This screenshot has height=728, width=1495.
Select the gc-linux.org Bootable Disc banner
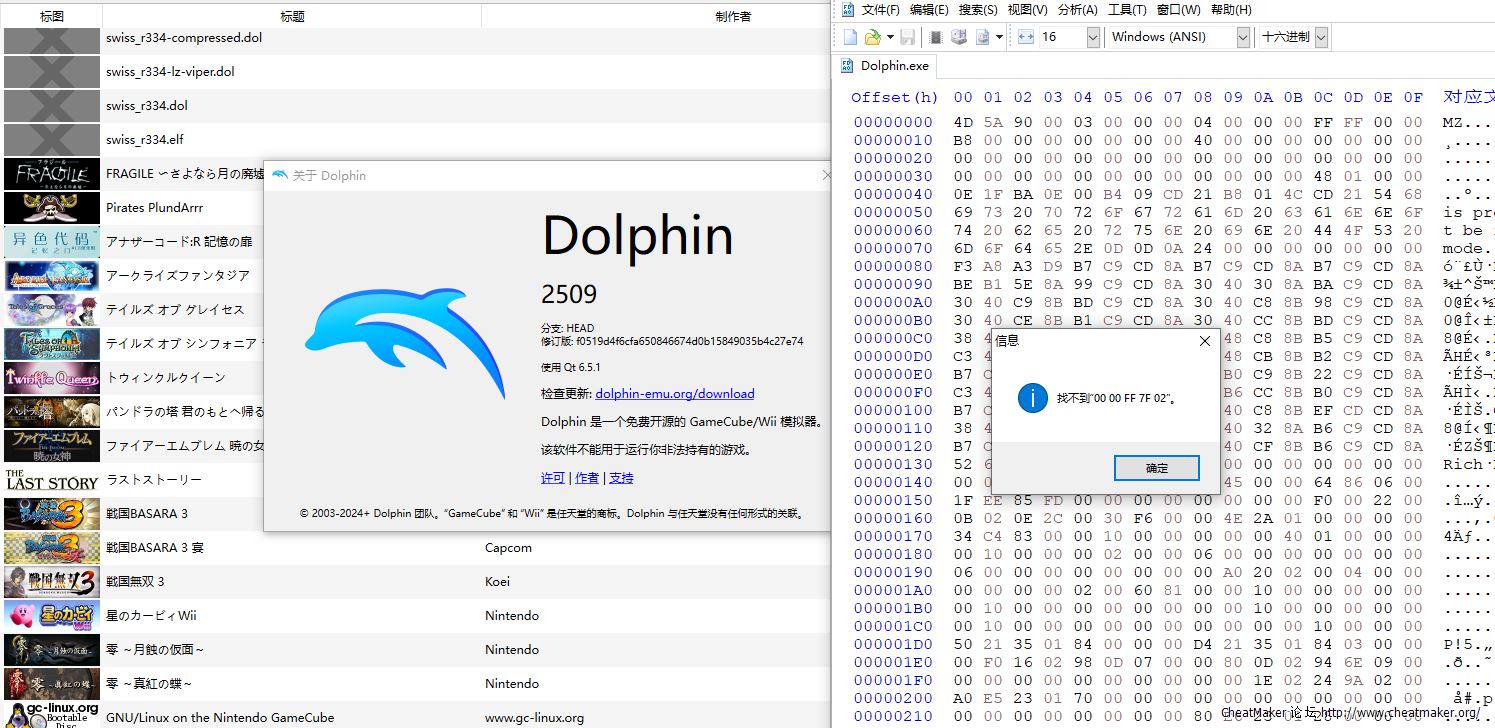tap(52, 714)
